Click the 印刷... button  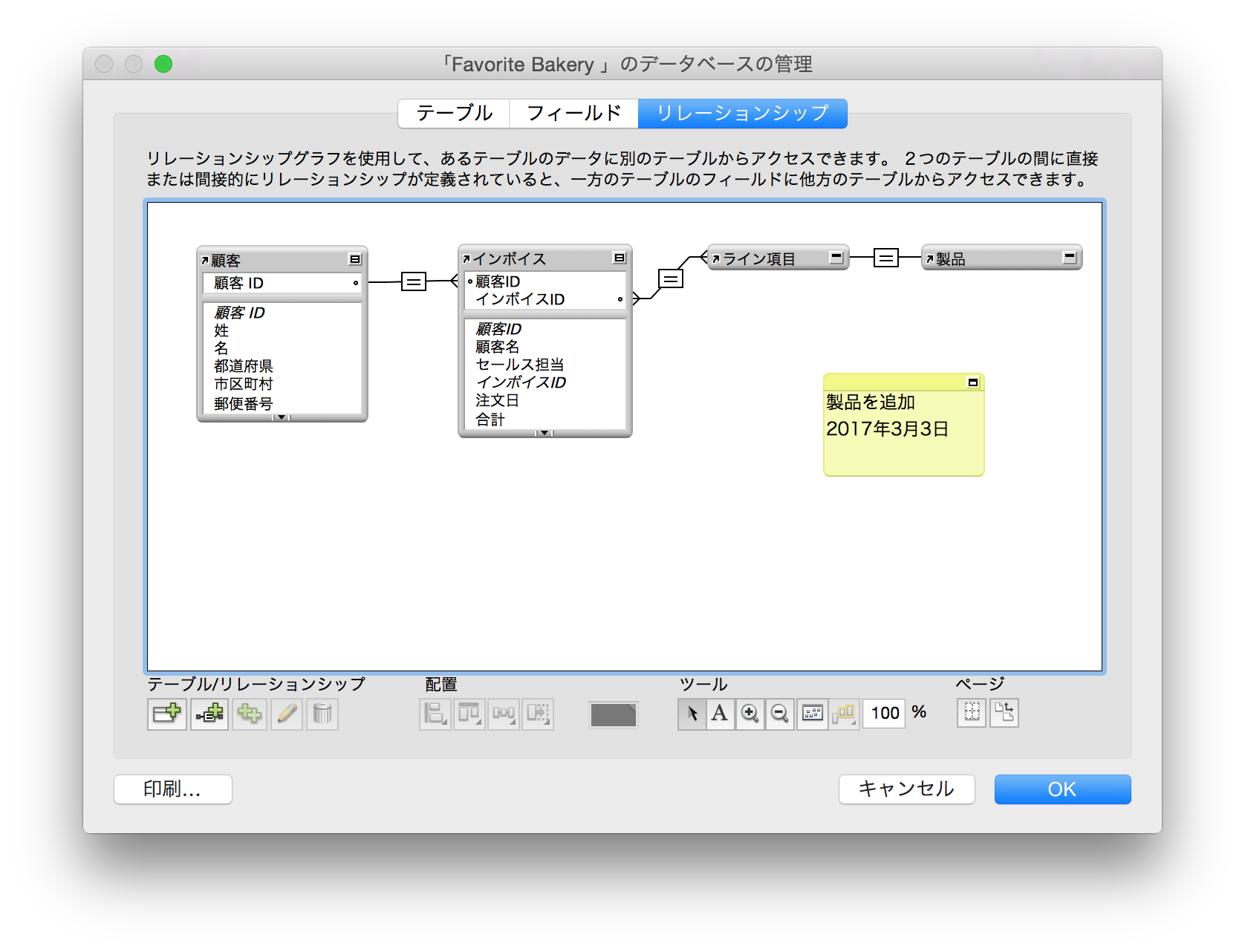[173, 789]
